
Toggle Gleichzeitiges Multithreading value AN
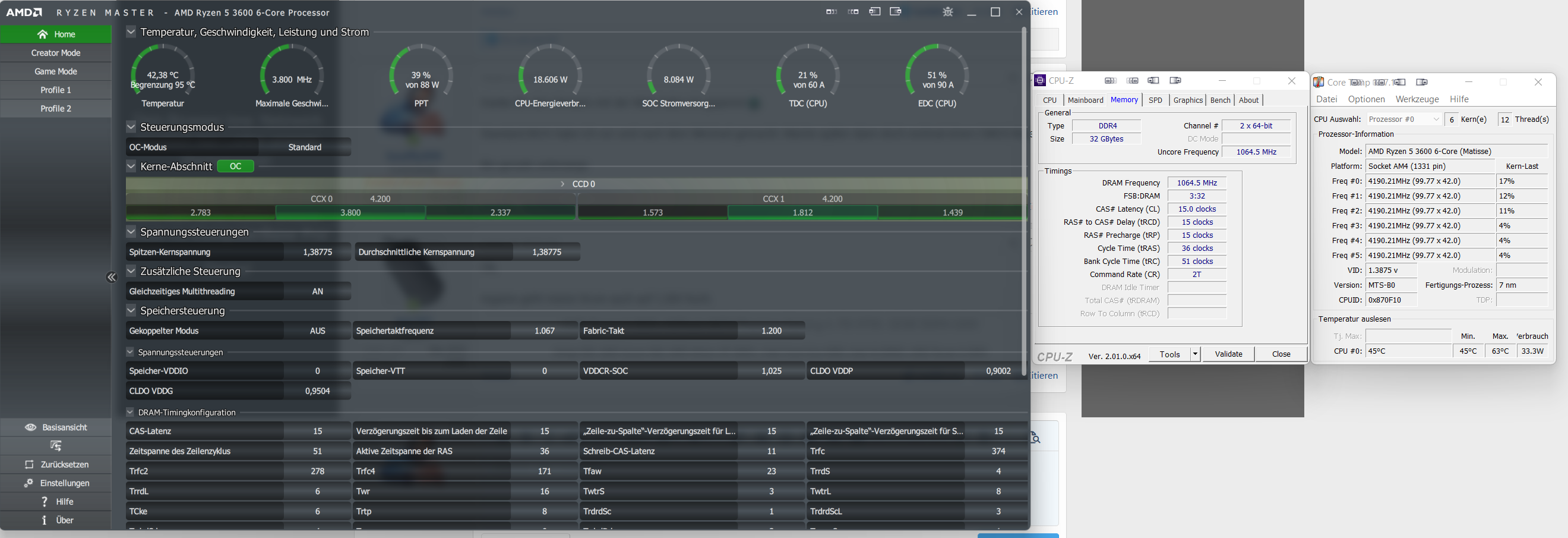point(317,291)
